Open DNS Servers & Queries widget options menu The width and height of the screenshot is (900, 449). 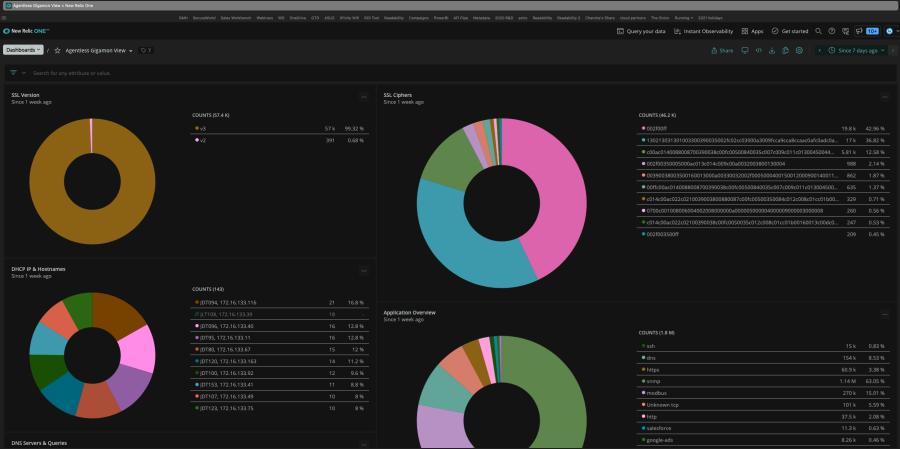click(x=364, y=444)
